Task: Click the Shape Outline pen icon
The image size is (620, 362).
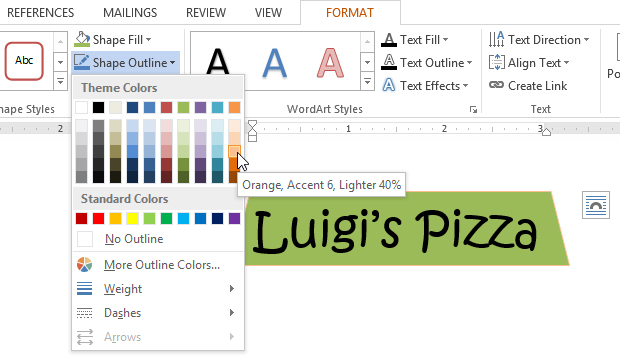Action: pos(82,62)
